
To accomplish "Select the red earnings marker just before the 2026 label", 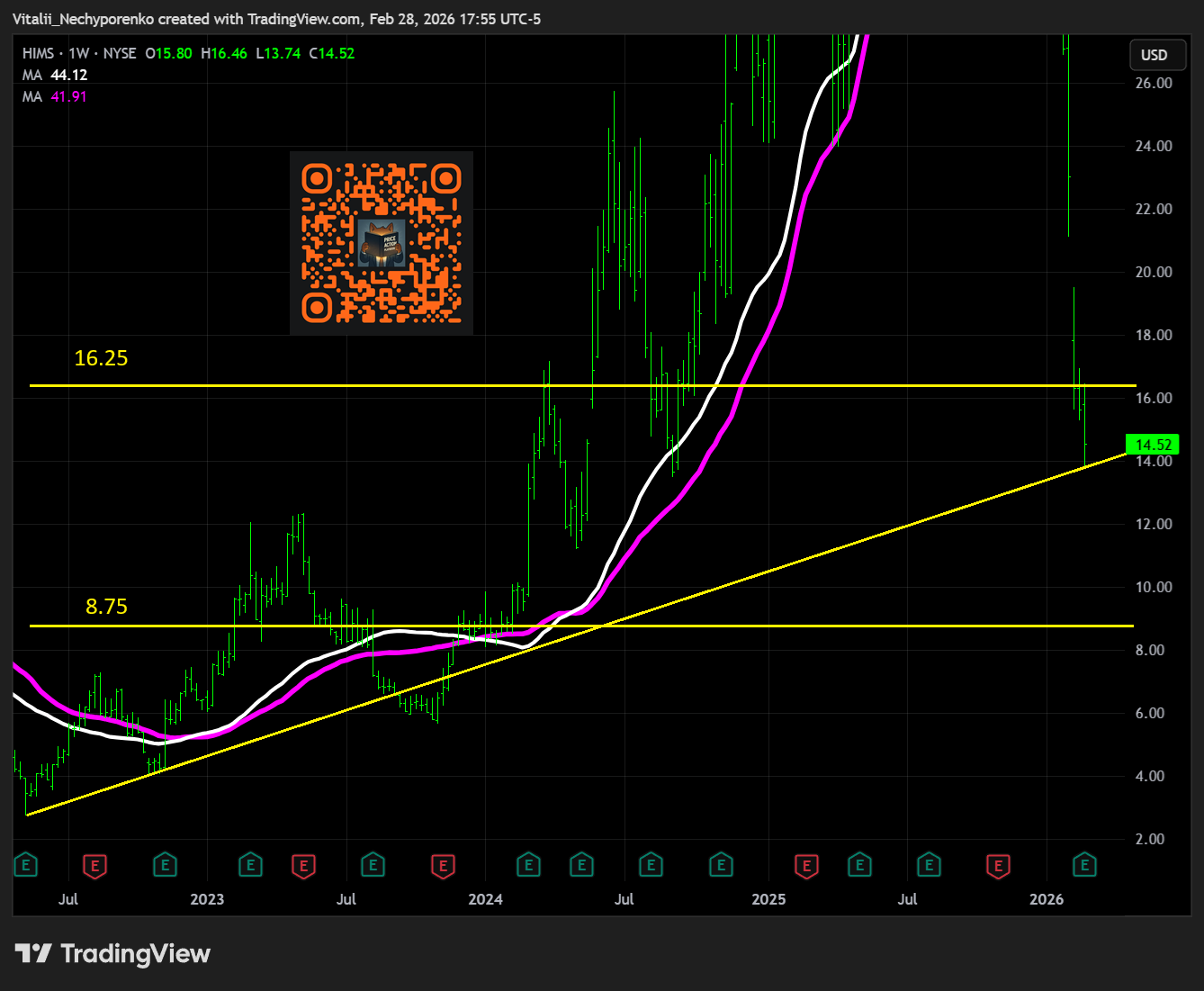I will point(998,866).
